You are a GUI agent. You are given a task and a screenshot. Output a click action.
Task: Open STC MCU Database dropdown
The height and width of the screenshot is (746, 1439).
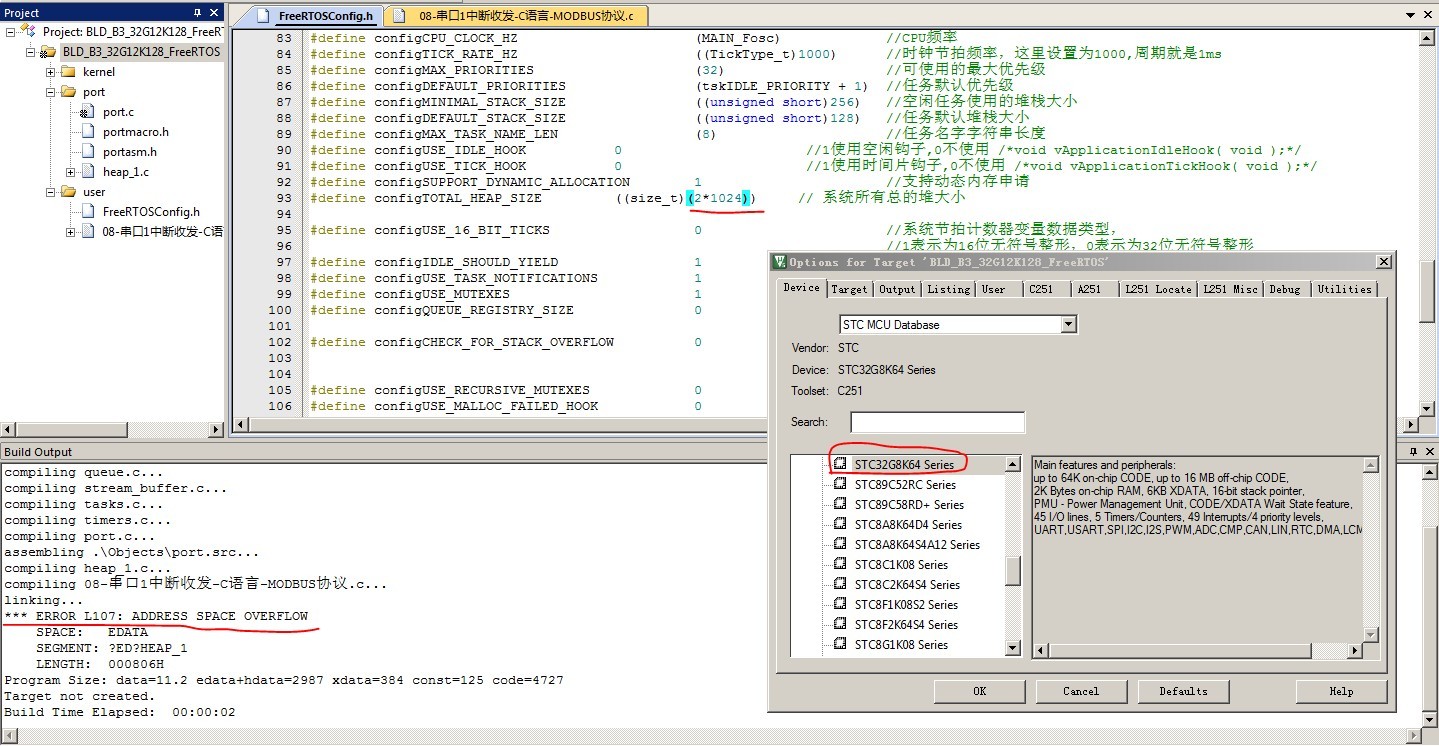[x=1069, y=325]
